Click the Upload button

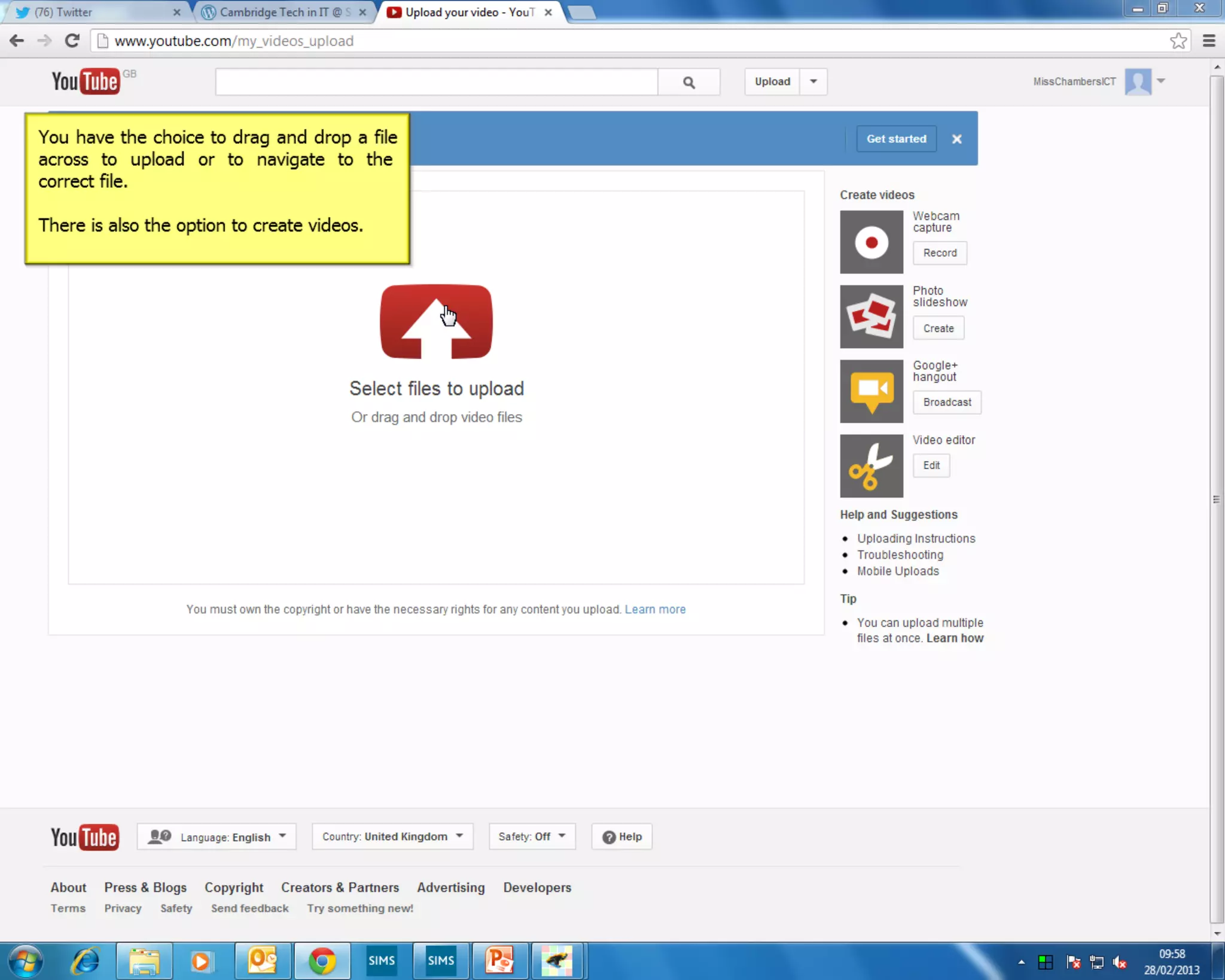(772, 82)
